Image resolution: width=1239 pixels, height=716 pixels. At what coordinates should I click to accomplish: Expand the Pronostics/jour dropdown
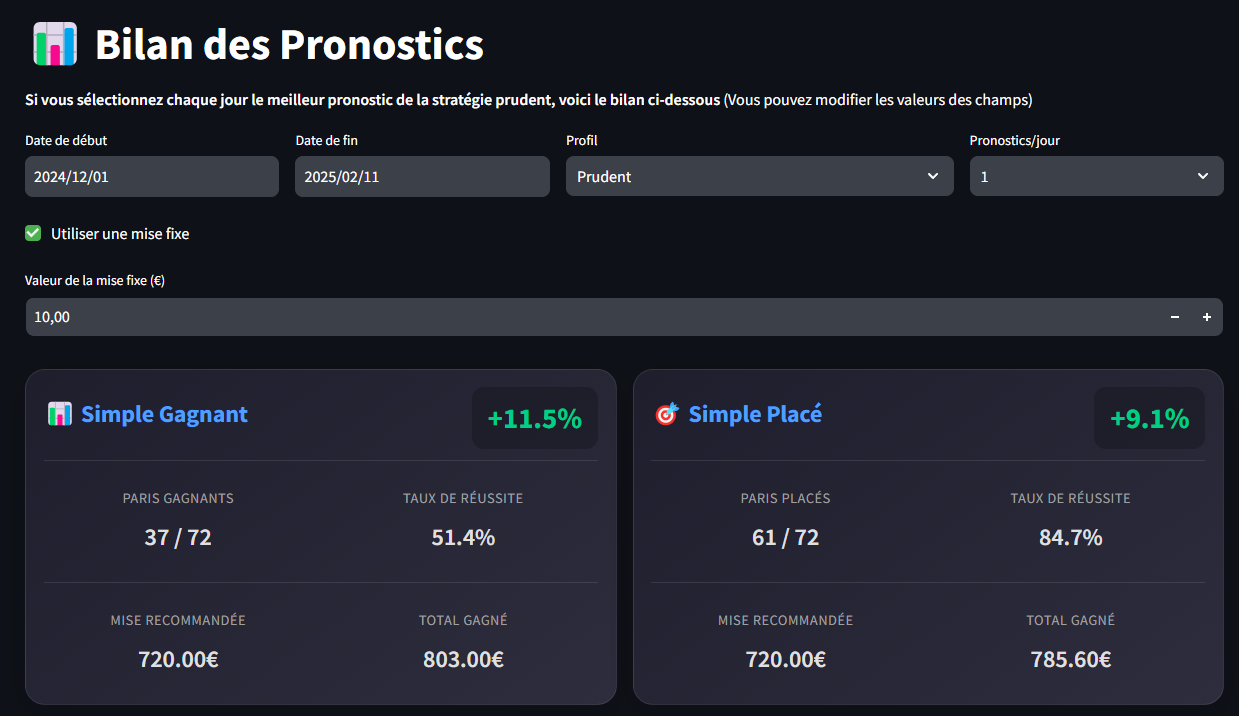coord(1095,177)
